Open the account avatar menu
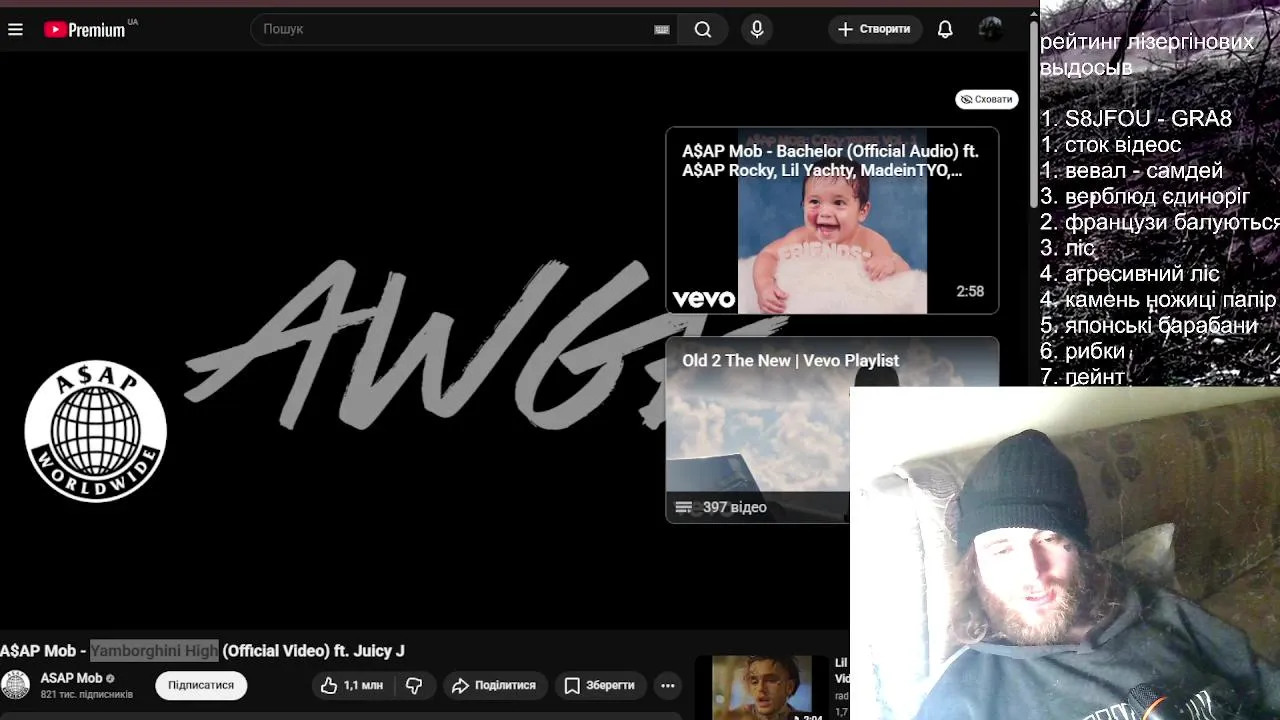 (x=990, y=29)
